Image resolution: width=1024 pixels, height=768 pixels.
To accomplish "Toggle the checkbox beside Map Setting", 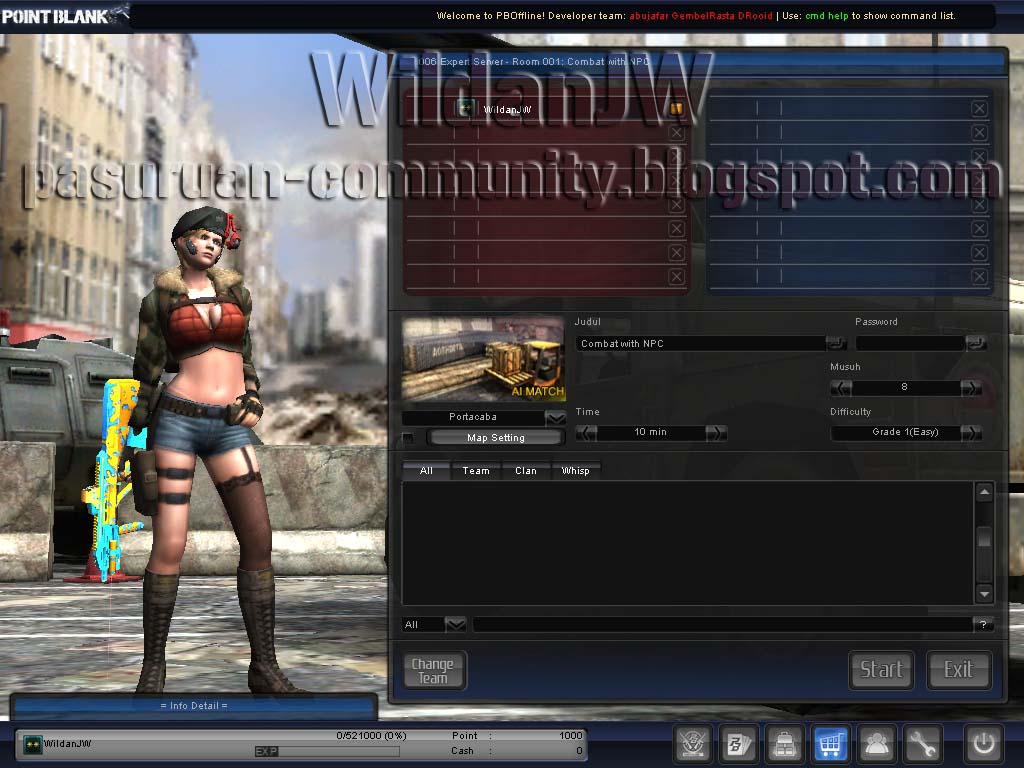I will (408, 438).
